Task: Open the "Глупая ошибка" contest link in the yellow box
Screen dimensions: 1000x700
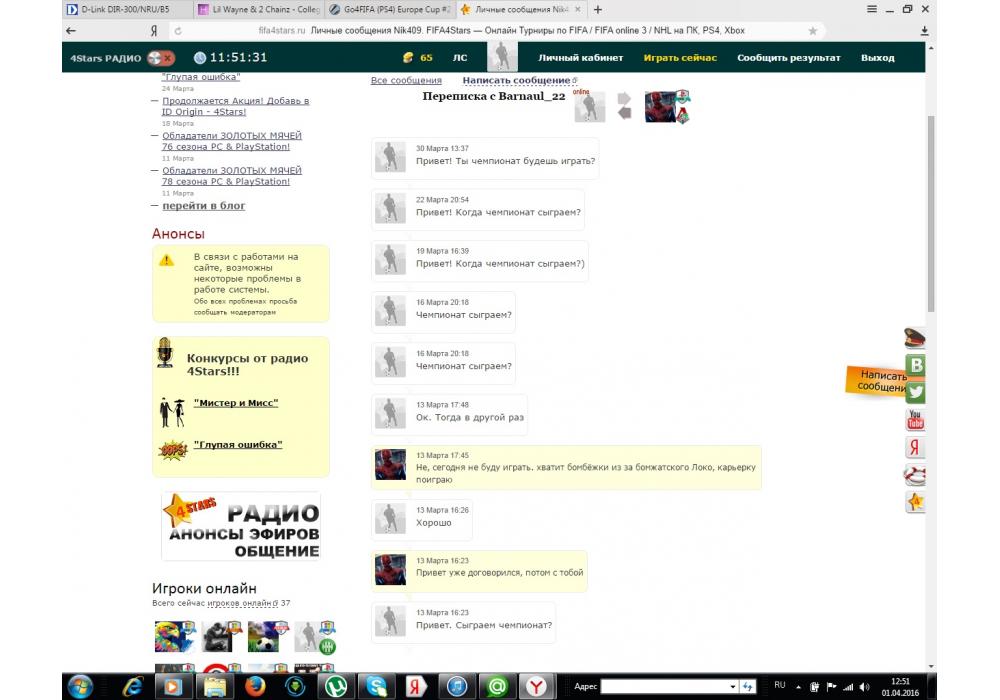Action: (238, 445)
